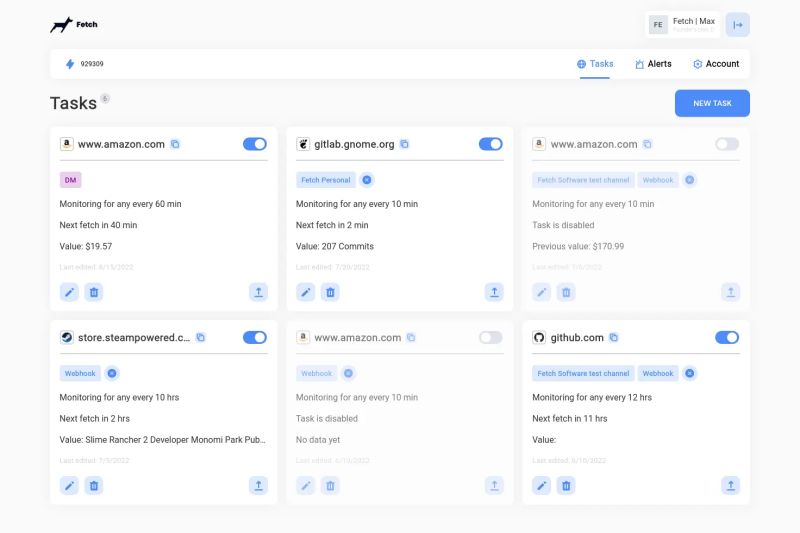
Task: Click circled x beside github.com Webhook tag
Action: coord(690,373)
